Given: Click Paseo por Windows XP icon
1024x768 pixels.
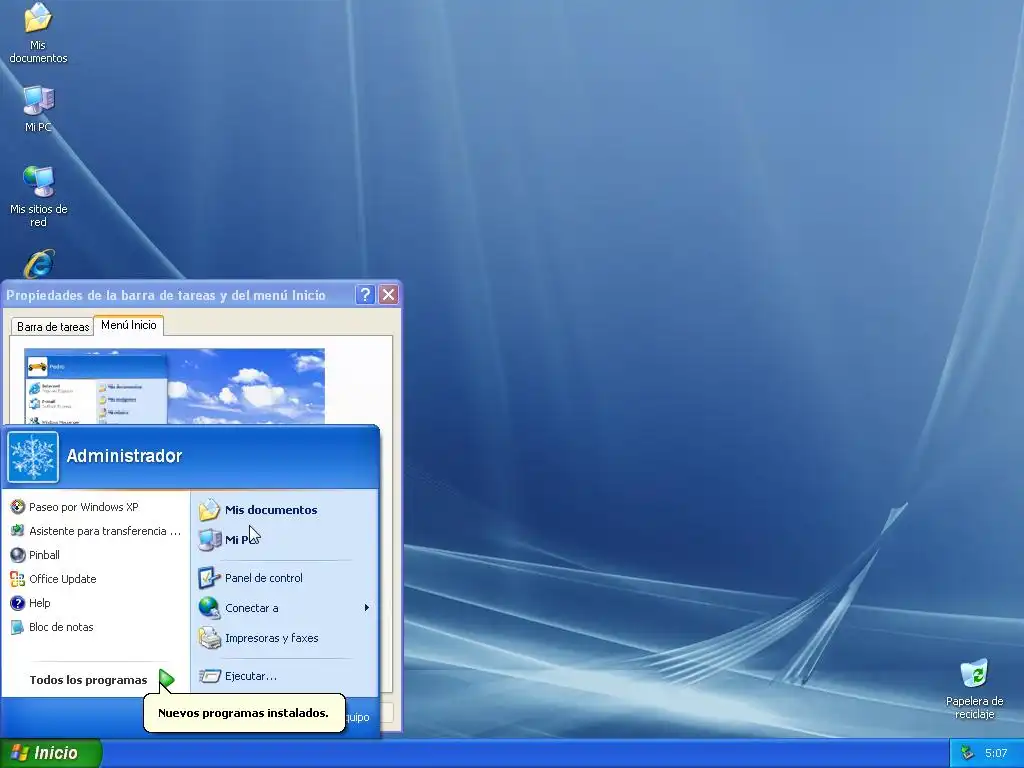Looking at the screenshot, I should (18, 507).
